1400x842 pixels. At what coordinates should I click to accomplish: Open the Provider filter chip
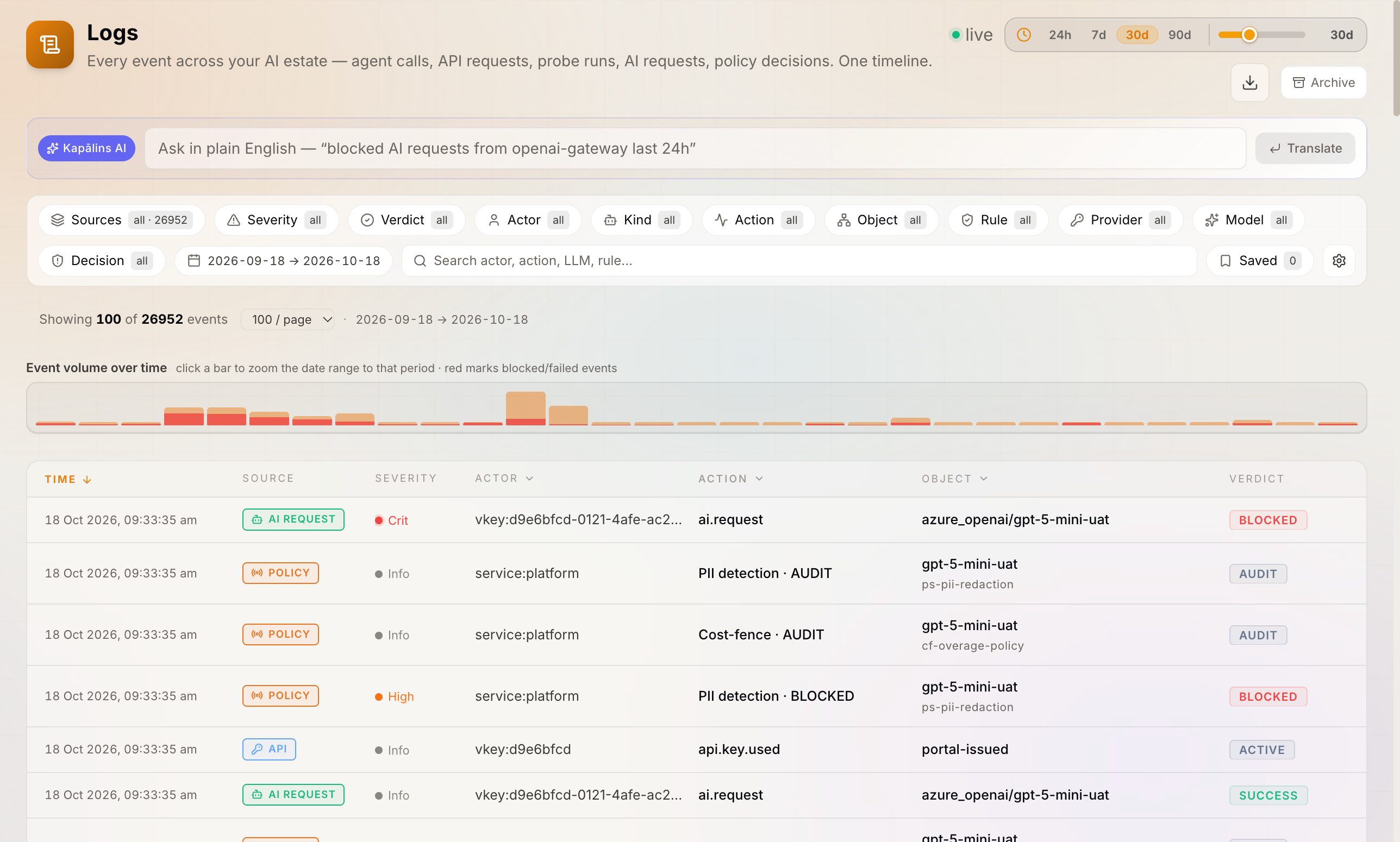pyautogui.click(x=1120, y=219)
